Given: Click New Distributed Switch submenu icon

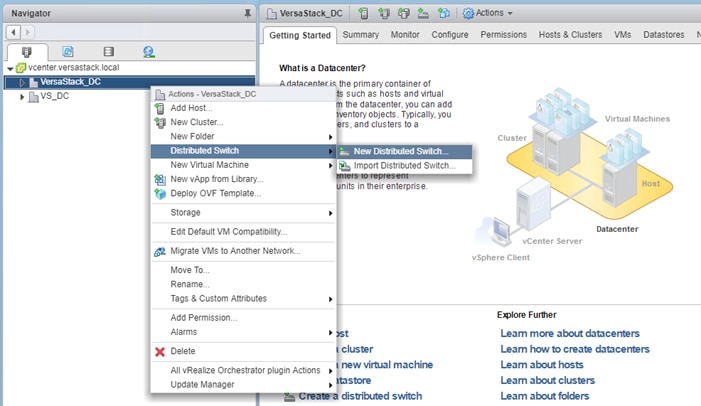Looking at the screenshot, I should coord(344,152).
